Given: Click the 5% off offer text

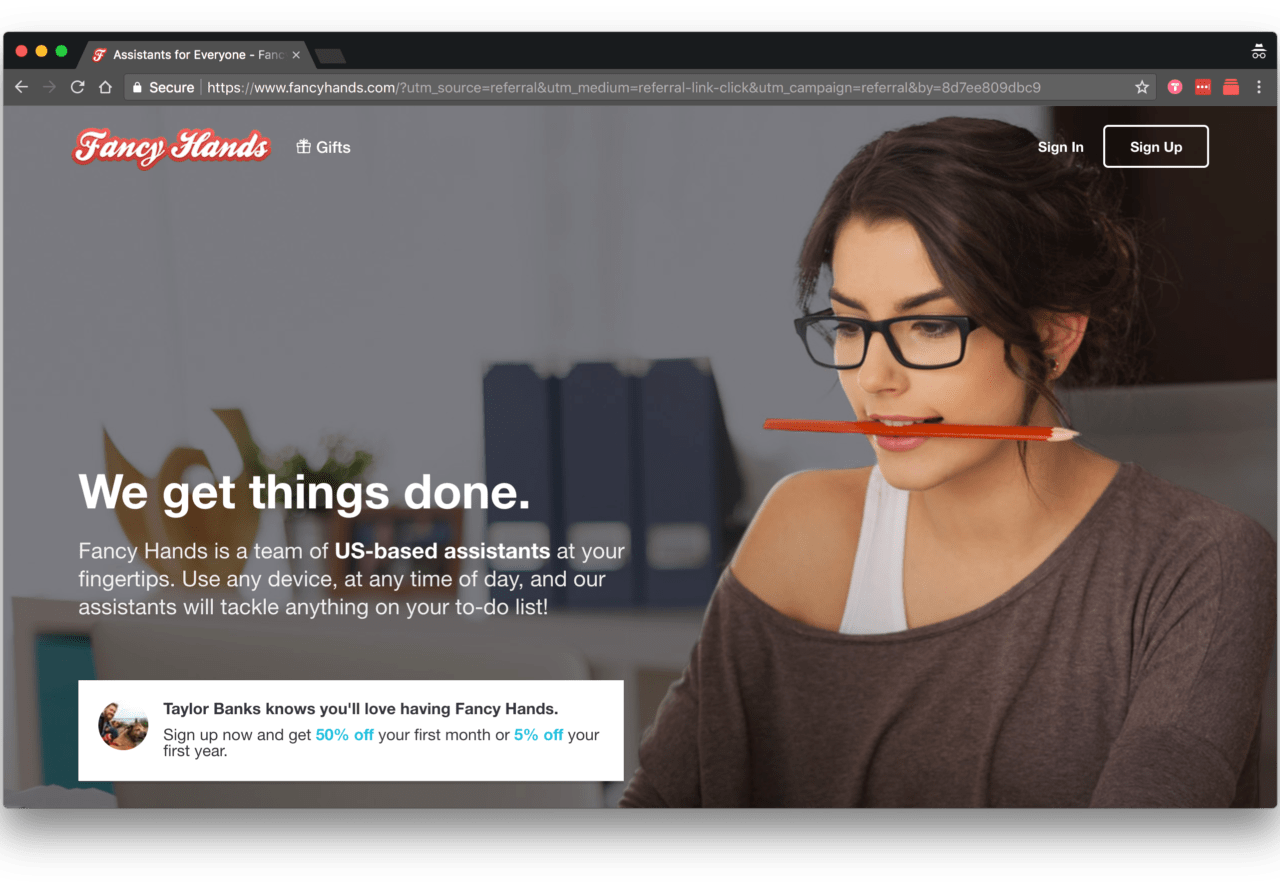Looking at the screenshot, I should [x=539, y=735].
